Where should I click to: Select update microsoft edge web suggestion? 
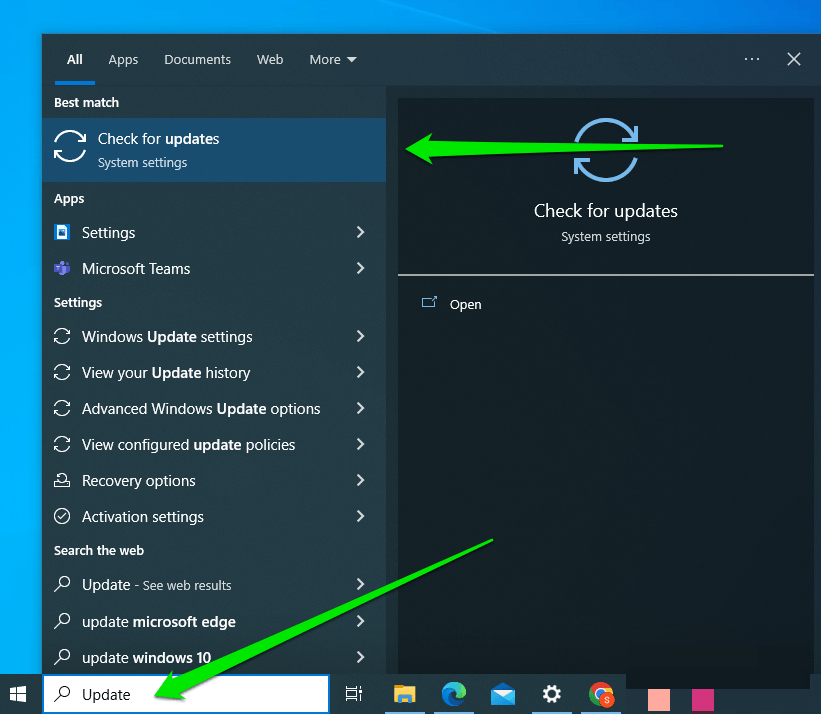tap(159, 622)
